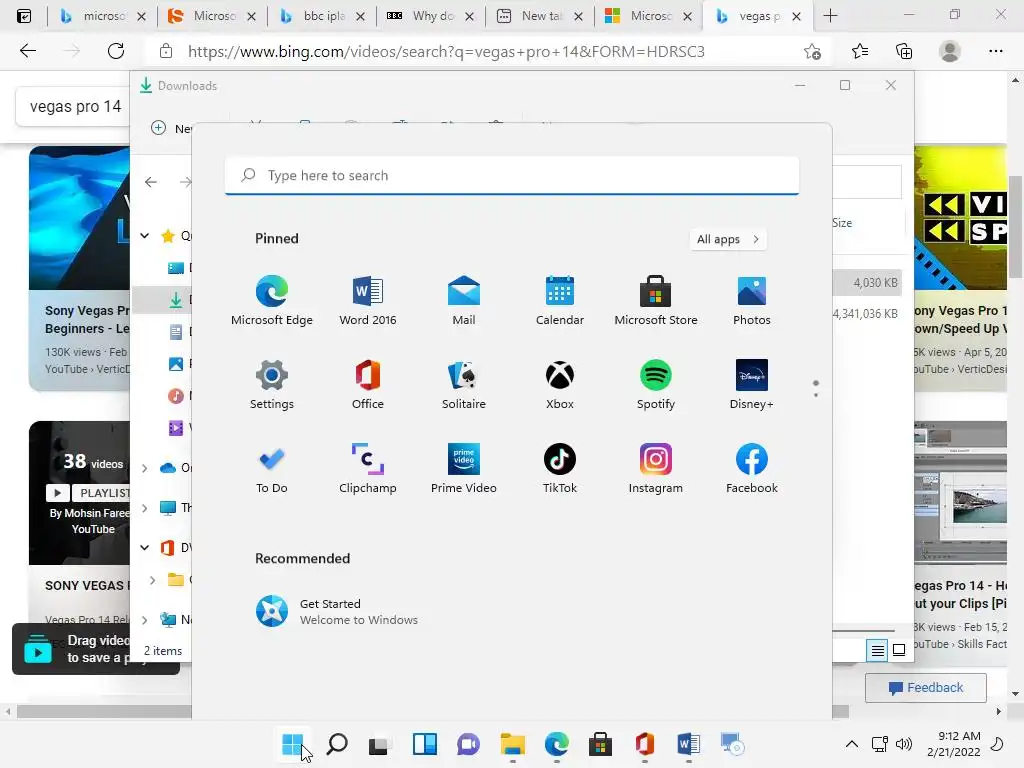This screenshot has height=768, width=1024.
Task: Open Edge profile avatar
Action: [950, 52]
